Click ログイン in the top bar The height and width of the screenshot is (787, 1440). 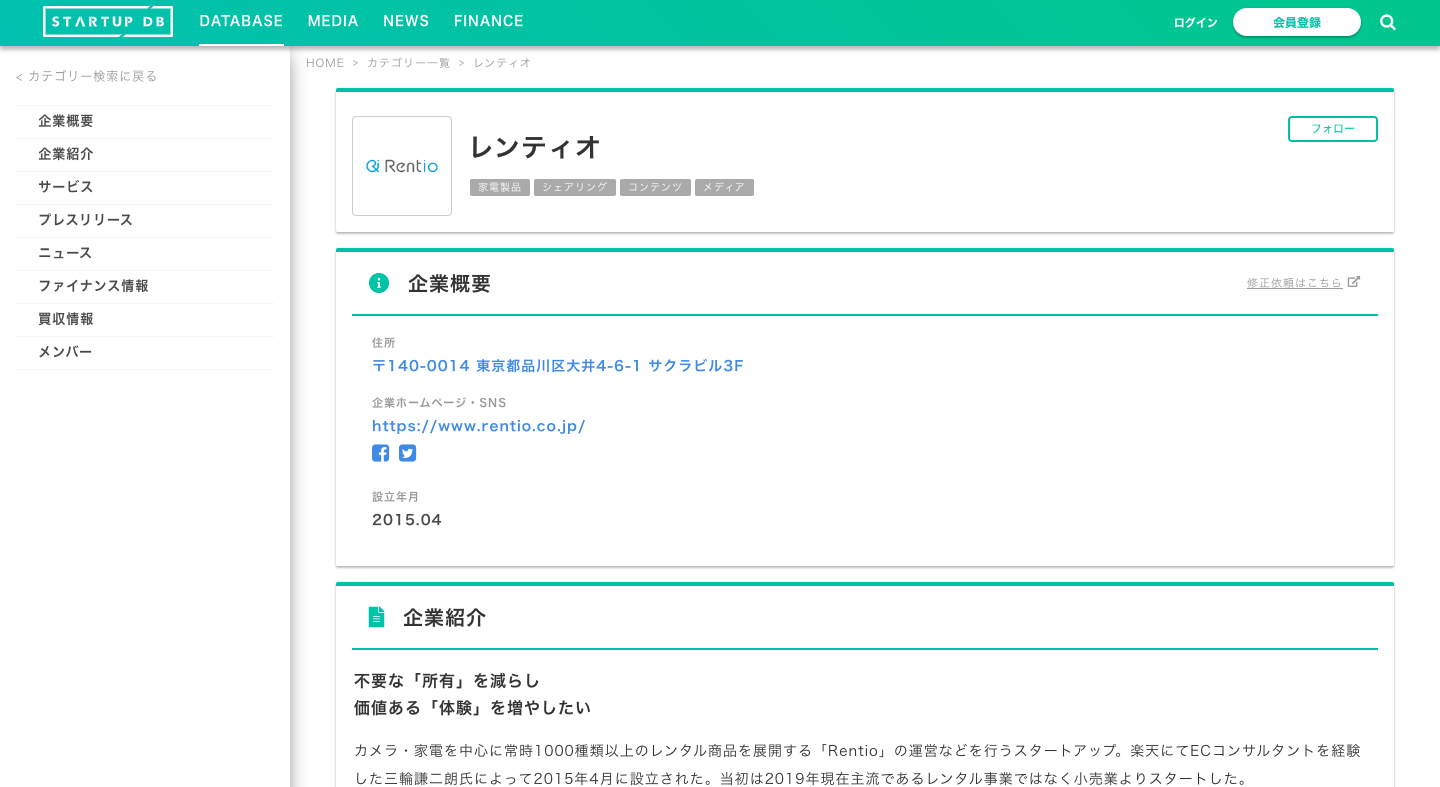[1195, 22]
